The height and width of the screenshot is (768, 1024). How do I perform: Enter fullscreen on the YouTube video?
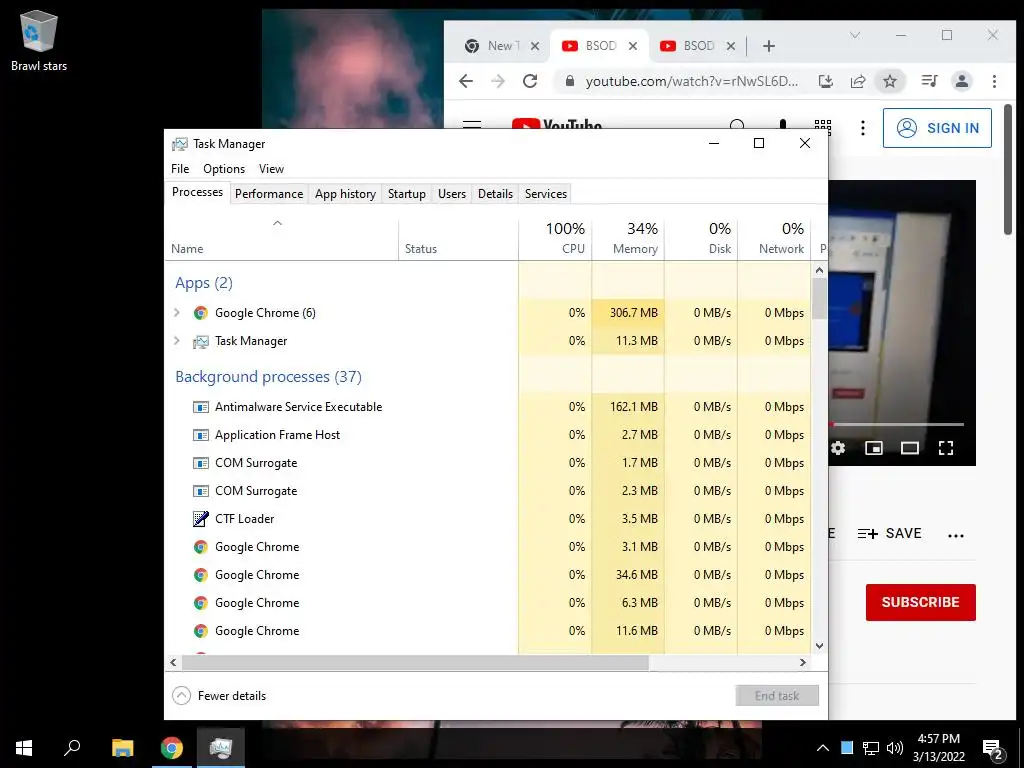click(946, 448)
